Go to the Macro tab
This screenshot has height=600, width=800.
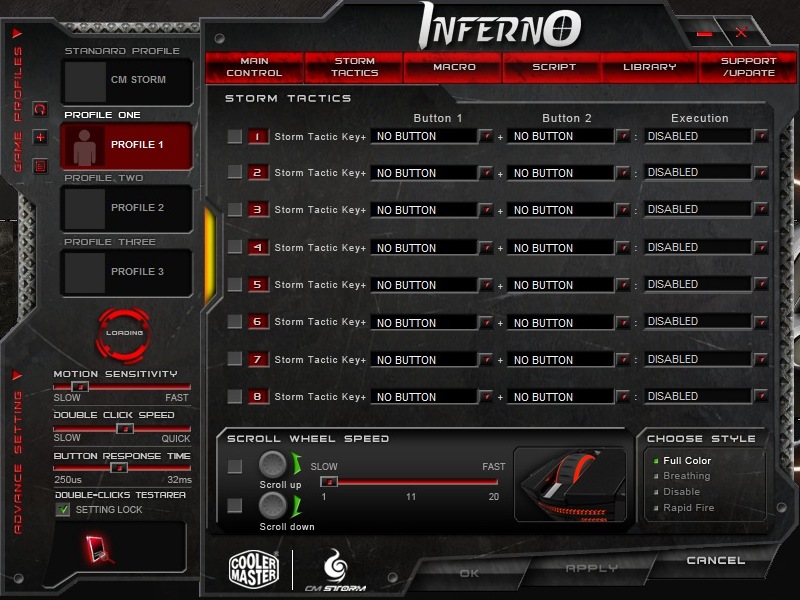click(x=454, y=67)
